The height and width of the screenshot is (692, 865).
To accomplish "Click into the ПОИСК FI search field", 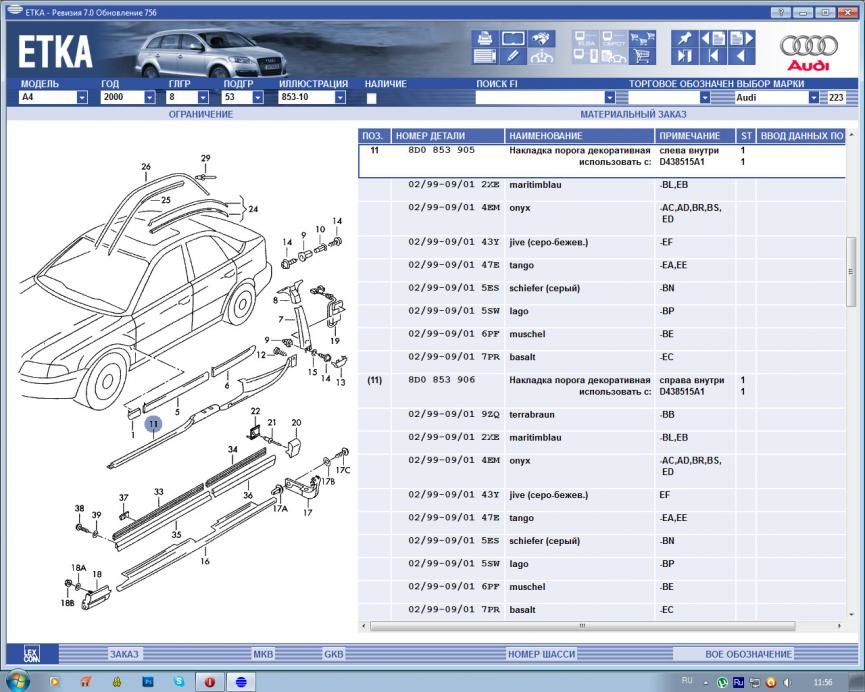I will [540, 97].
